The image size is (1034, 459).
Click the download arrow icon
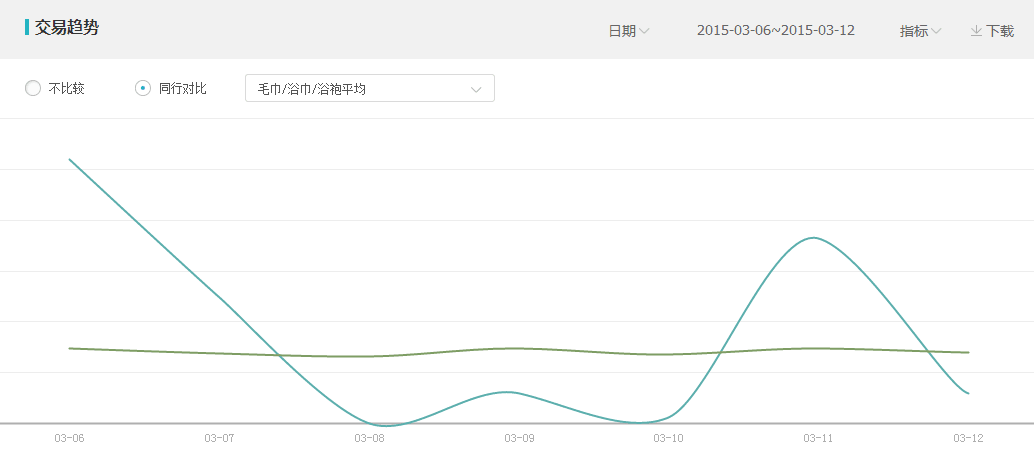pos(976,30)
